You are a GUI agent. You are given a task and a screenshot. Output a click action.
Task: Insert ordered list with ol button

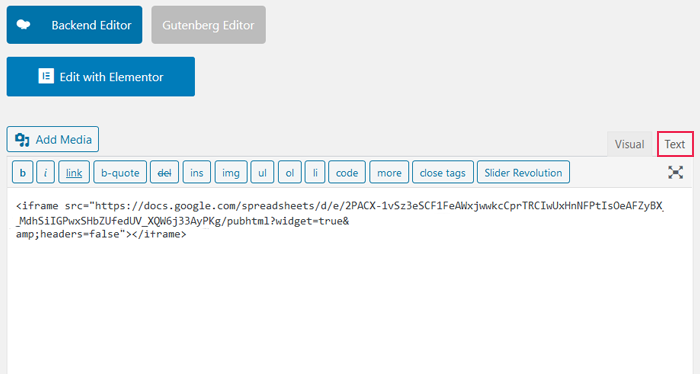tap(290, 172)
